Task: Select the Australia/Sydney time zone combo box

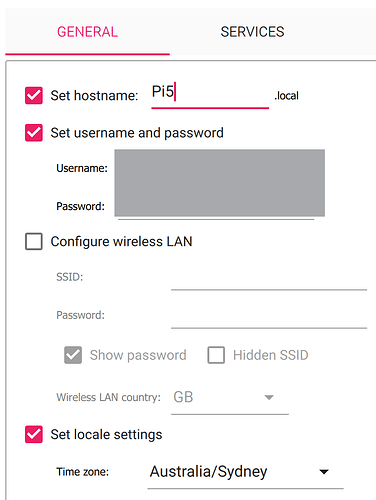Action: (246, 472)
